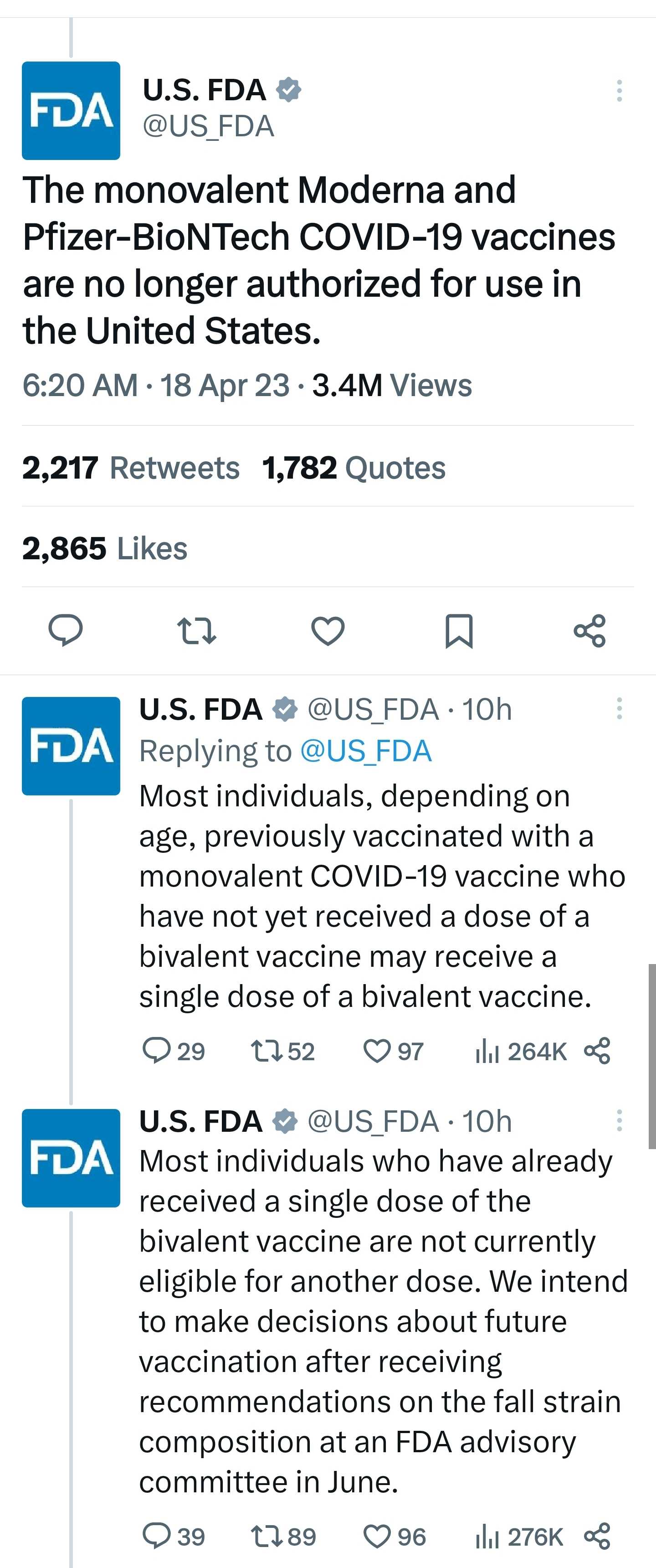Open more options on second reply
Screen dimensions: 656x1568
(x=619, y=1120)
